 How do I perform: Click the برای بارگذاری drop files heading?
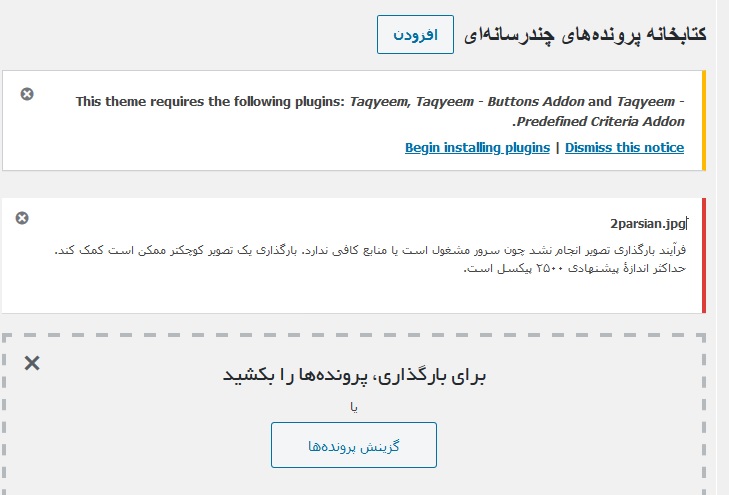coord(354,375)
